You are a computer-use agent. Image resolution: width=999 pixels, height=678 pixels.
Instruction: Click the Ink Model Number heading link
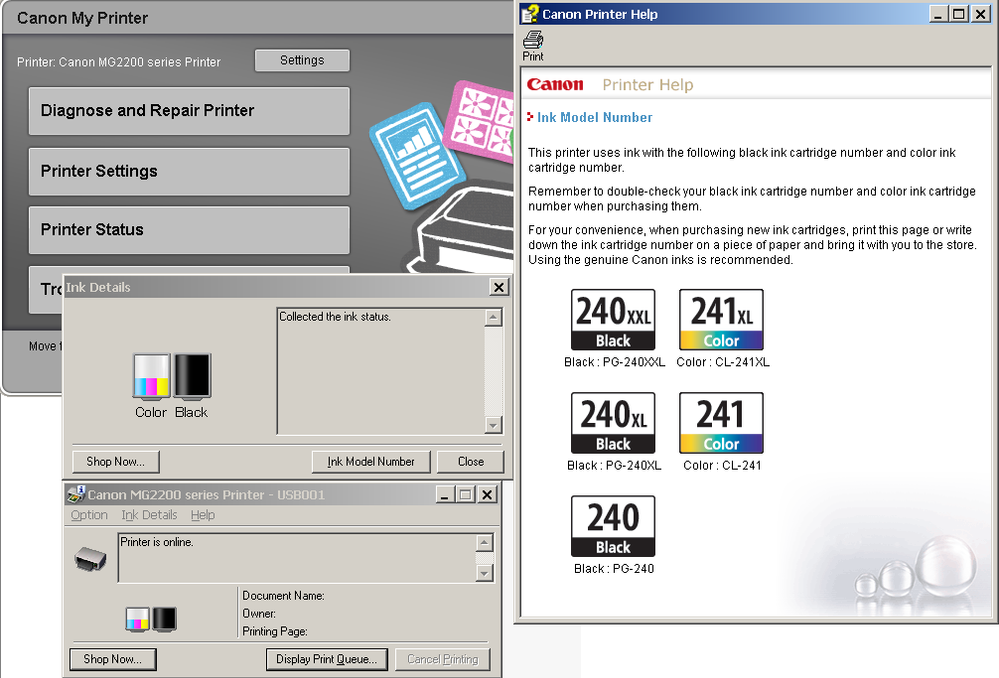(594, 117)
